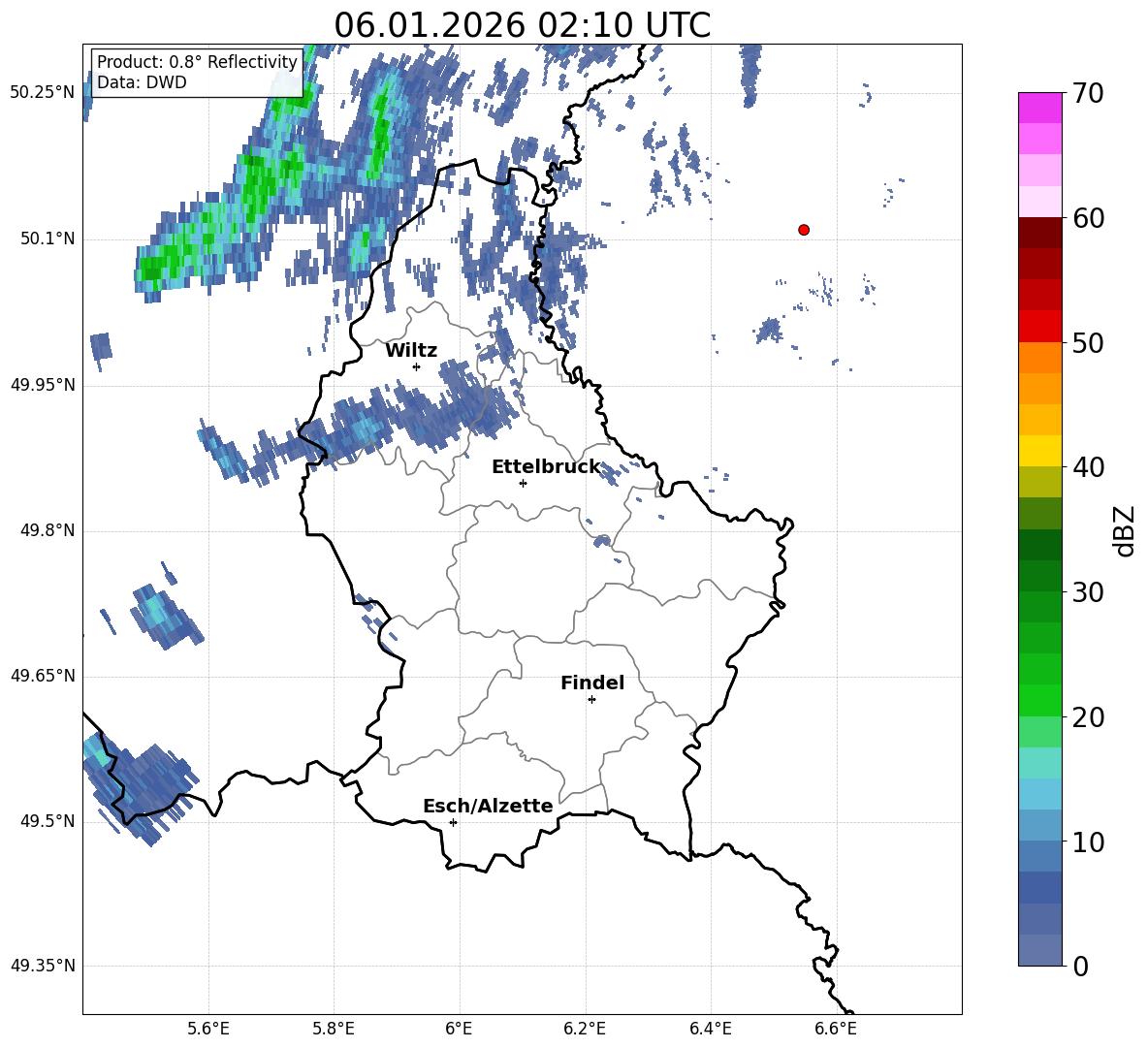Click the Ettelbruck city label
This screenshot has height=1048, width=1148.
[546, 467]
